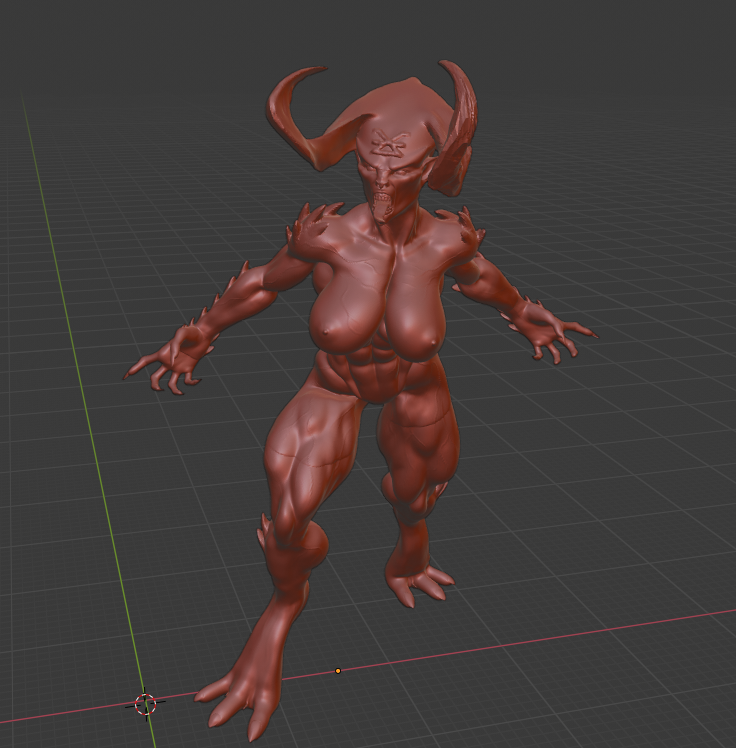Click the orange object origin dot

click(x=338, y=671)
